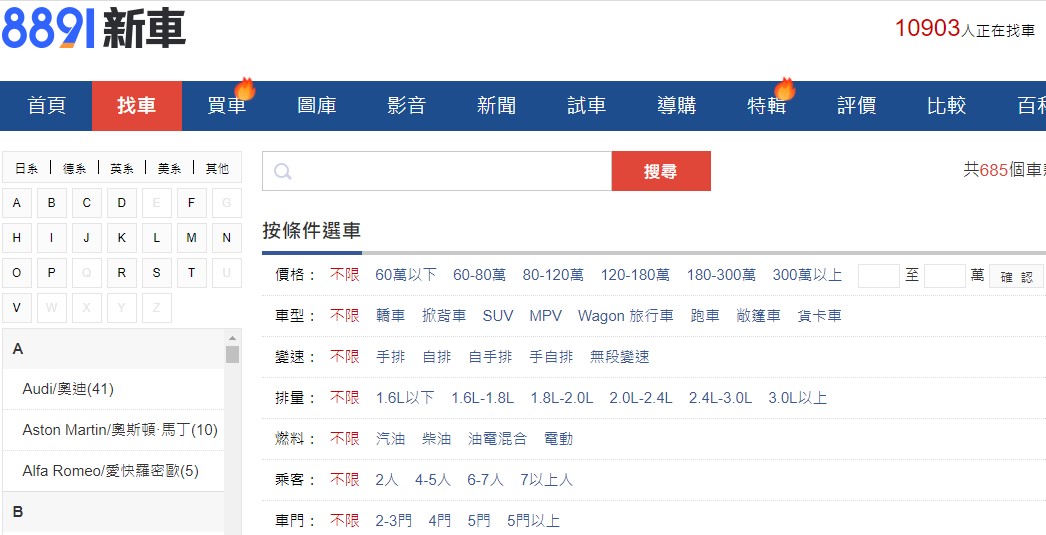This screenshot has width=1046, height=535.
Task: Pick letter K brand filter
Action: point(121,238)
